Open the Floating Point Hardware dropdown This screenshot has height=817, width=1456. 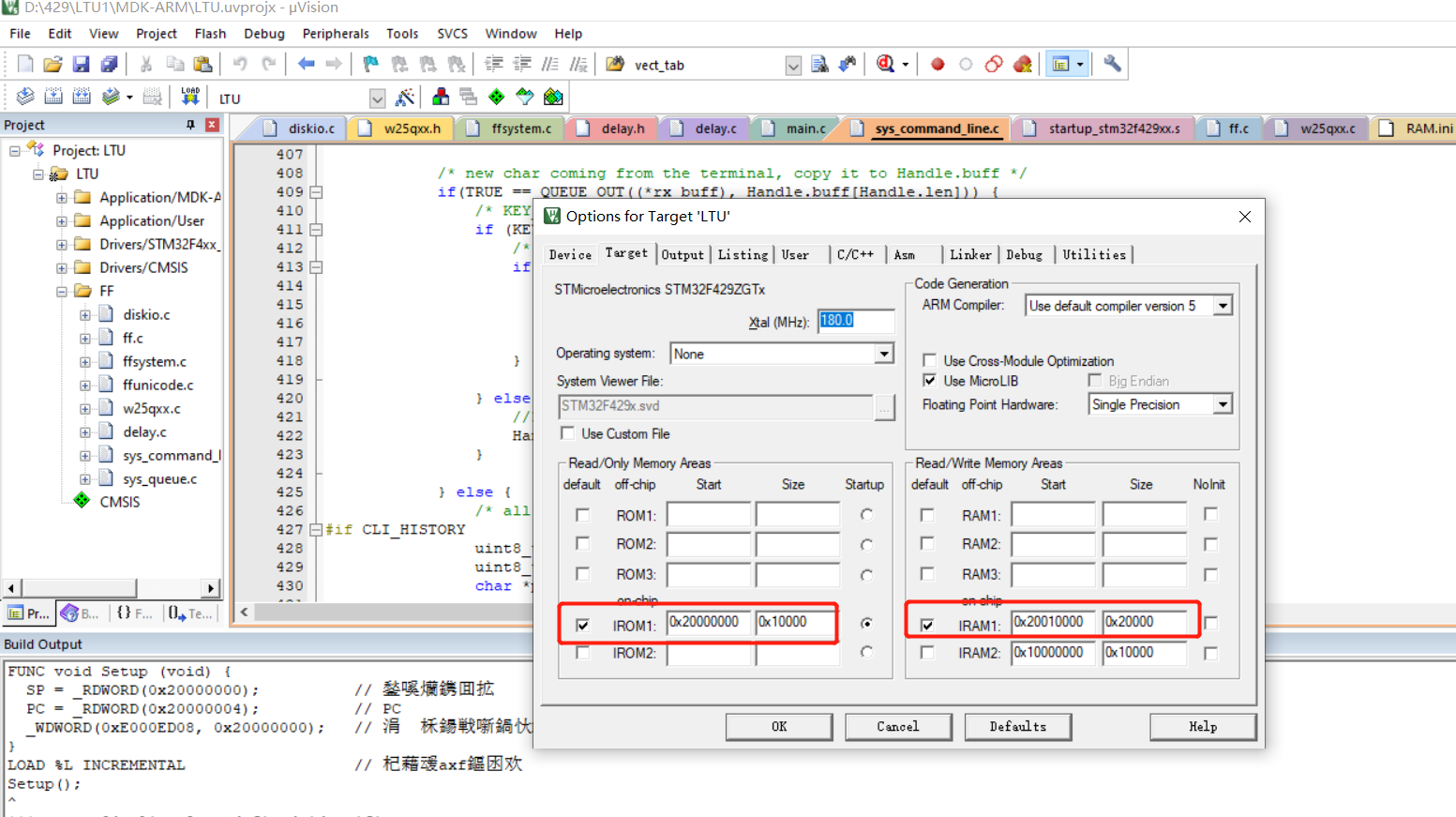[1223, 404]
